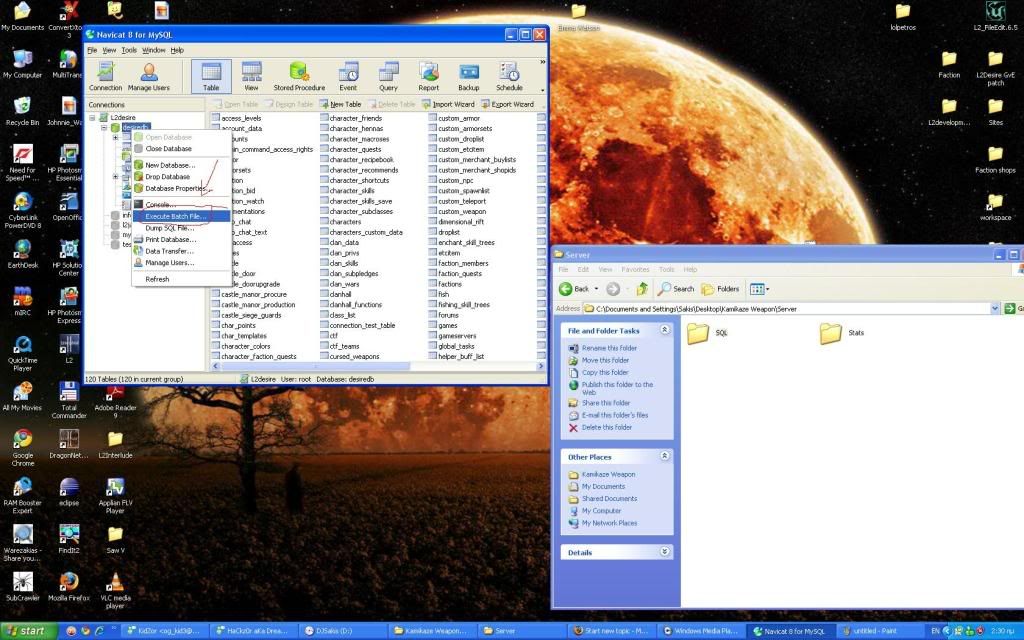
Task: Click the Manage Users toolbar icon
Action: click(148, 76)
